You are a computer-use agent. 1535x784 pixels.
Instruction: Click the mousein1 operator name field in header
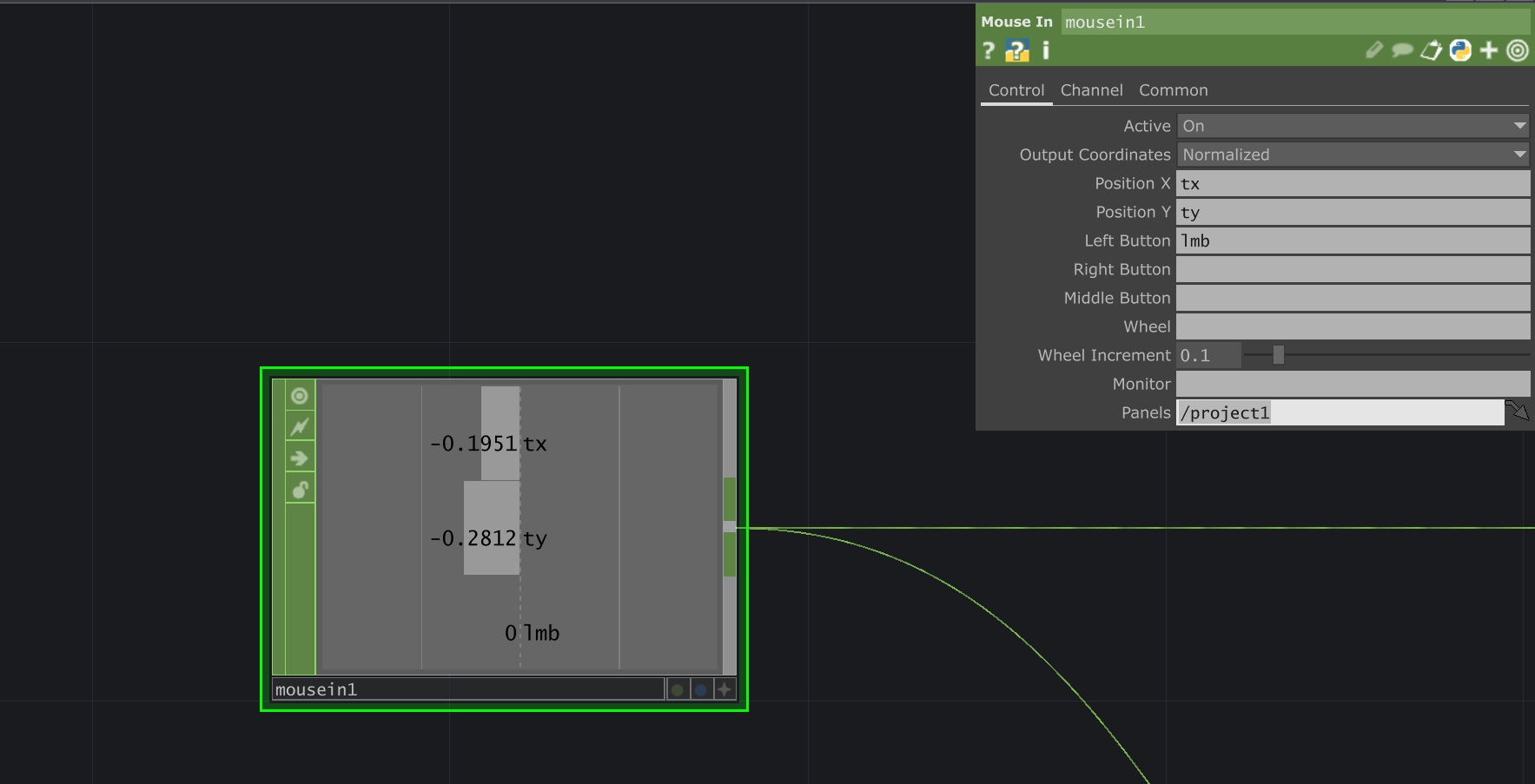[x=1294, y=23]
